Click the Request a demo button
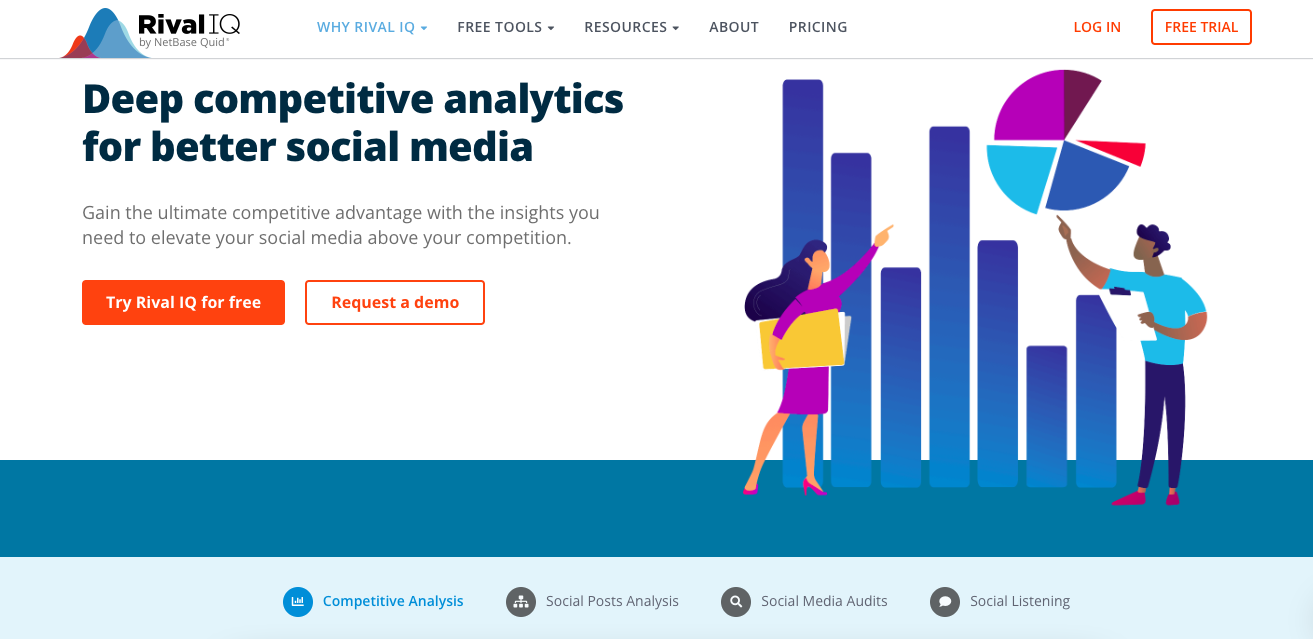 pyautogui.click(x=395, y=302)
